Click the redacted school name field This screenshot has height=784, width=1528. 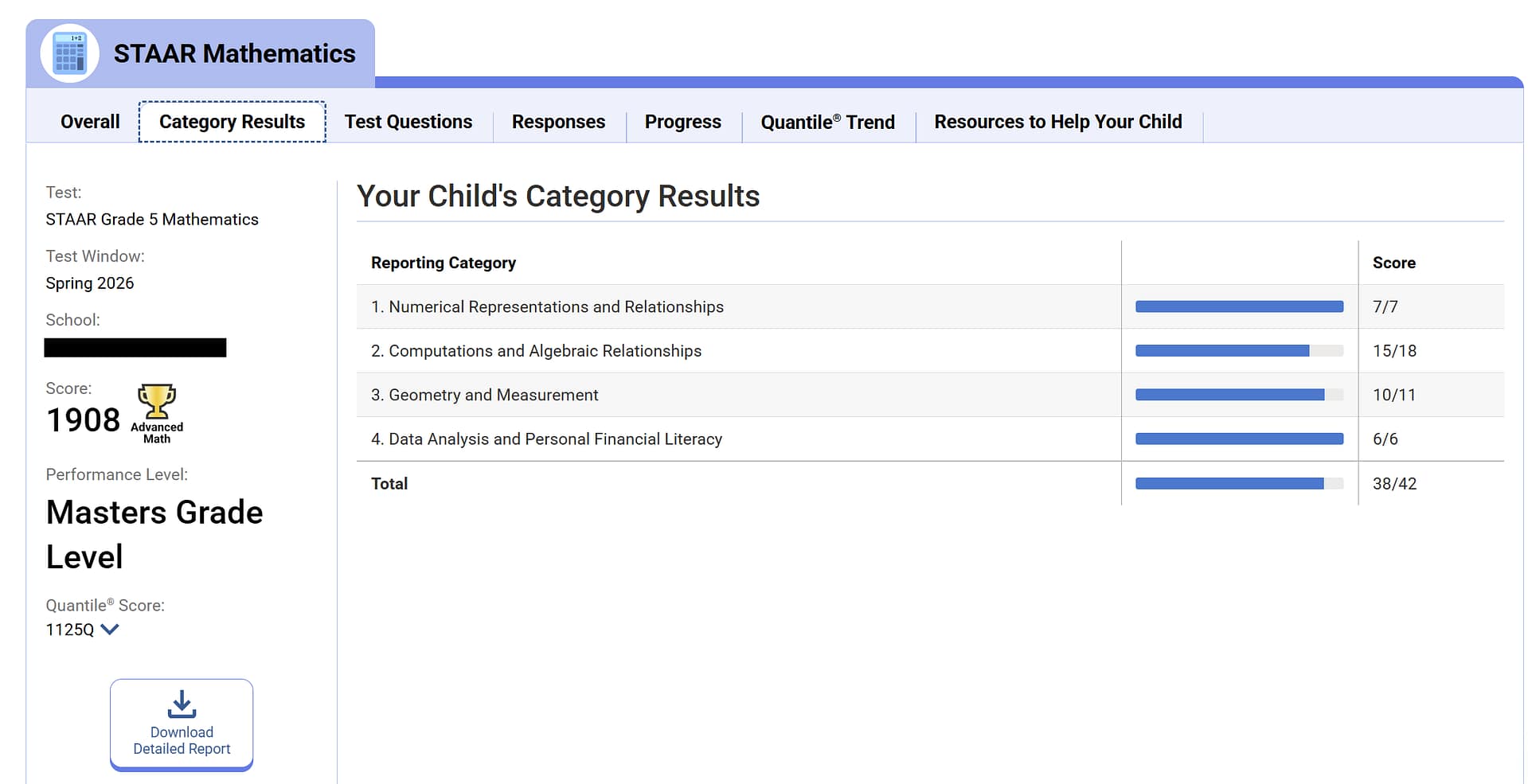(x=135, y=348)
